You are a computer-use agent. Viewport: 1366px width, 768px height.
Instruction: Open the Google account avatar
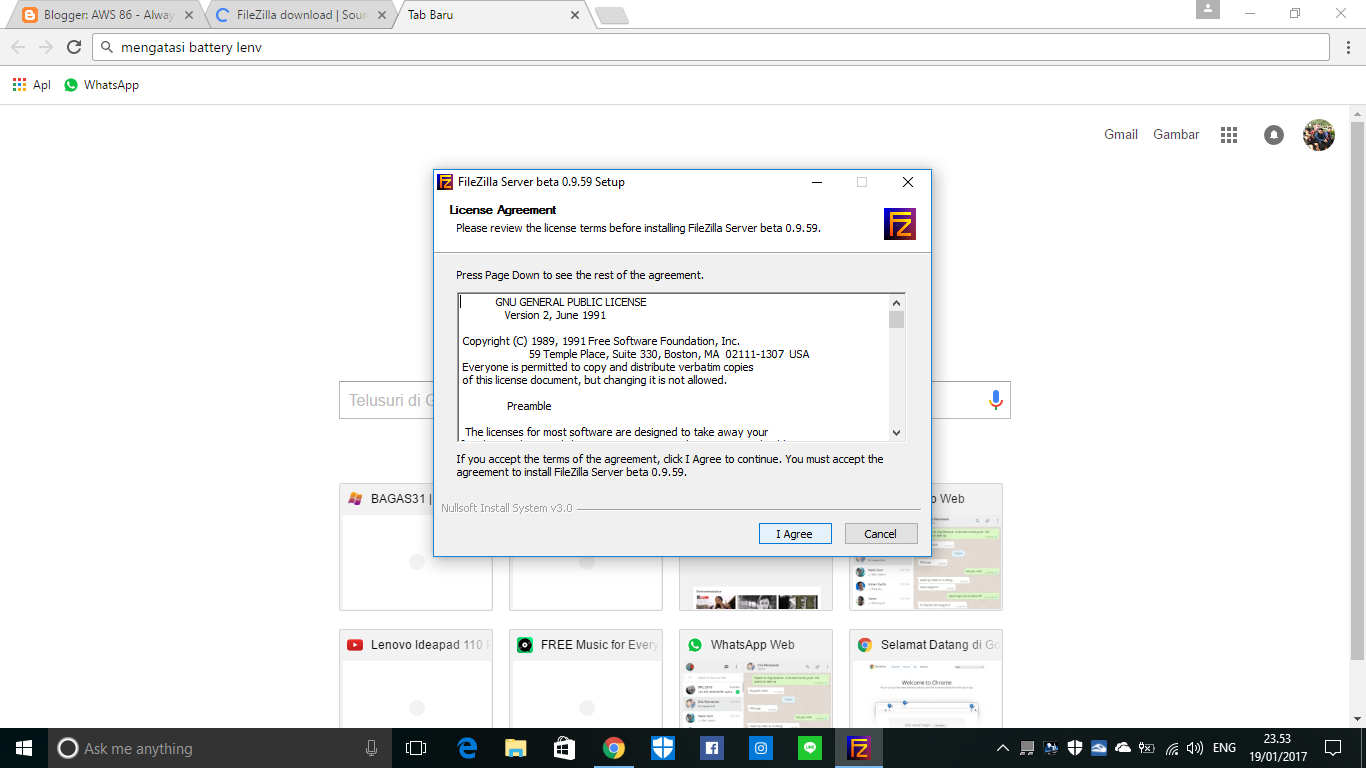click(1318, 135)
